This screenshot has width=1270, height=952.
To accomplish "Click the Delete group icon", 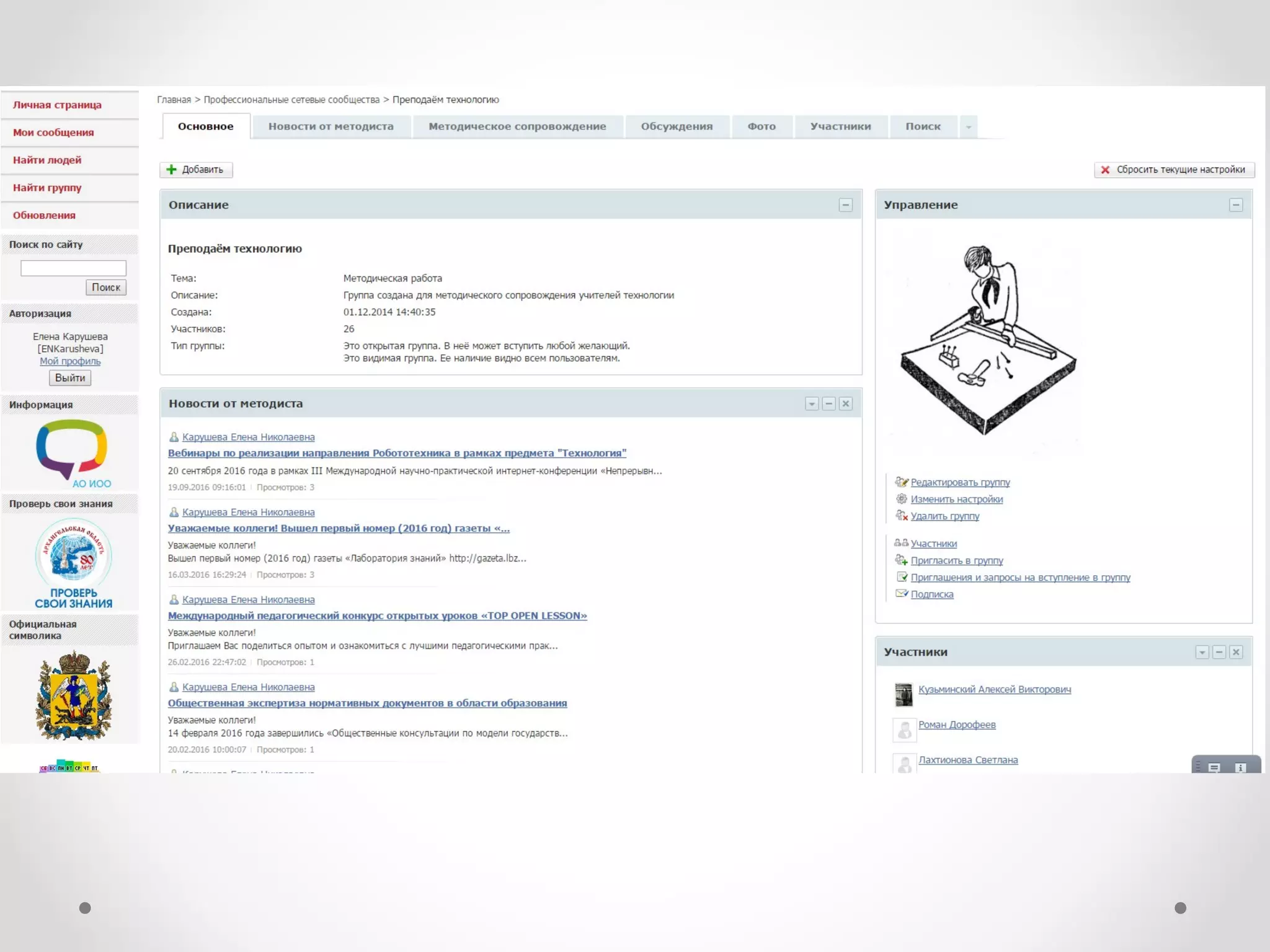I will tap(901, 516).
